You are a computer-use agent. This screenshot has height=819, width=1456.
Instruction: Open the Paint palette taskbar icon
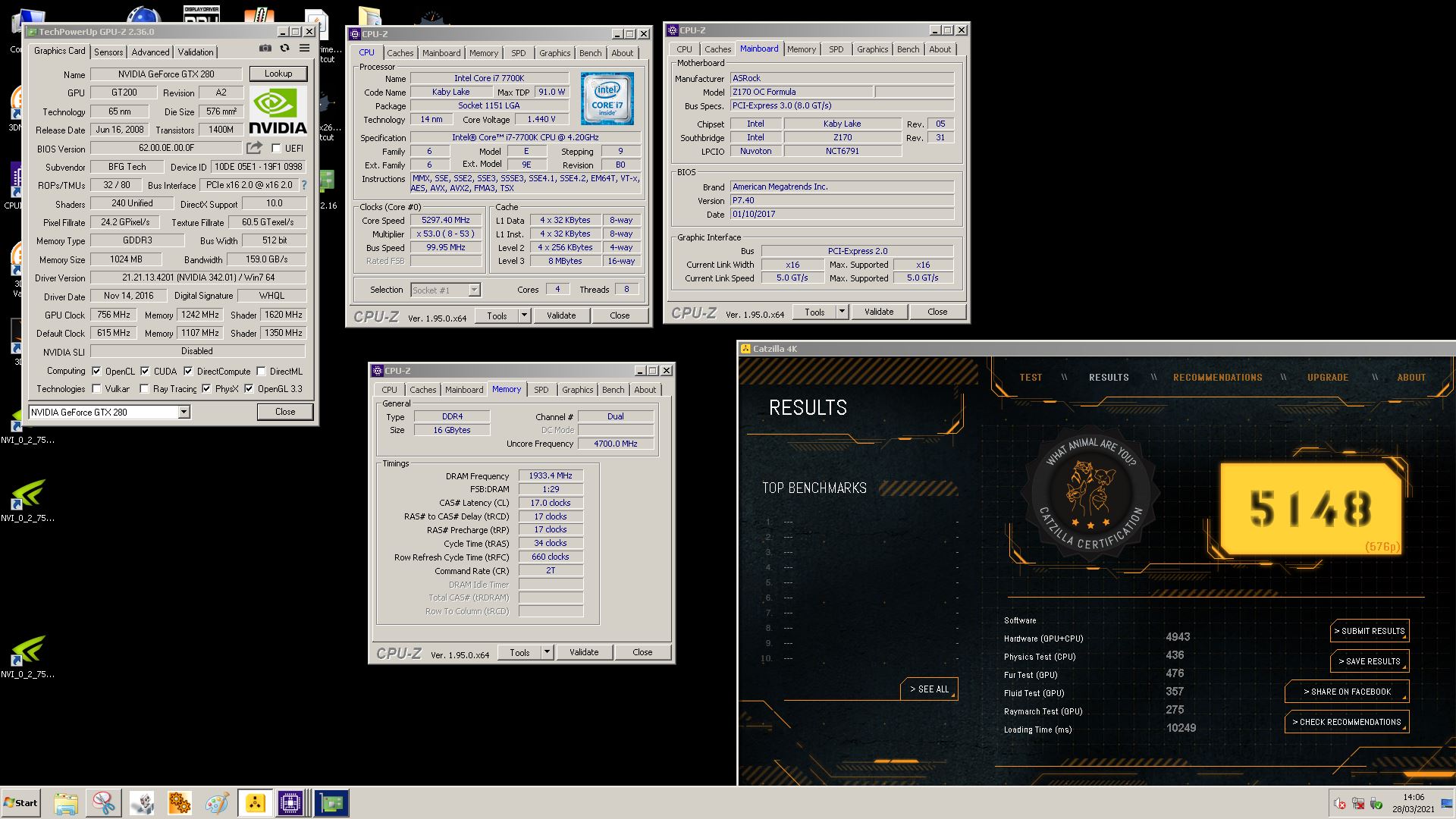pos(217,803)
